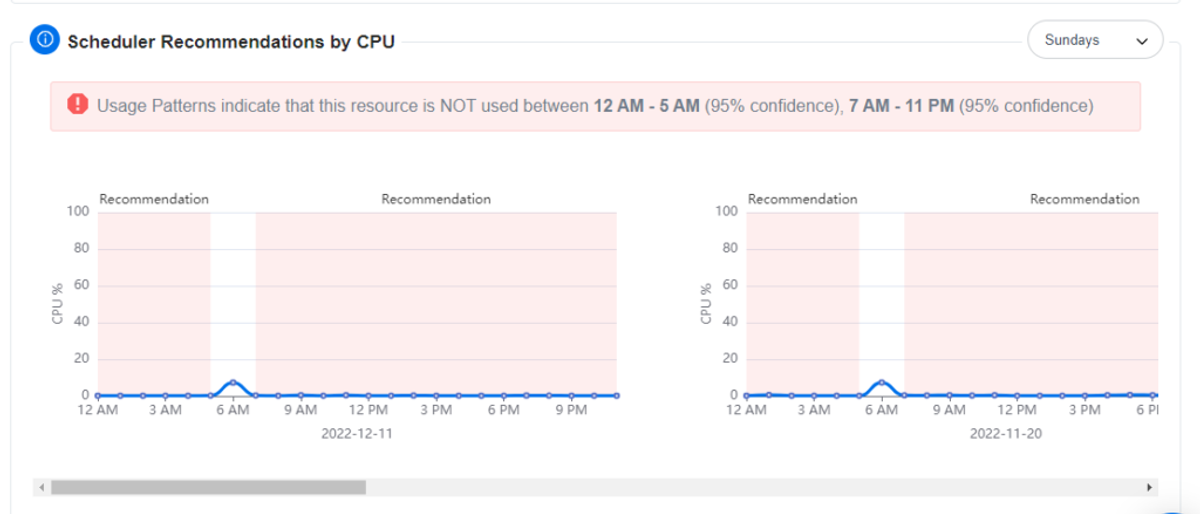Click the blue info icon beside Scheduler Recommendations
The width and height of the screenshot is (1200, 514).
[x=45, y=40]
